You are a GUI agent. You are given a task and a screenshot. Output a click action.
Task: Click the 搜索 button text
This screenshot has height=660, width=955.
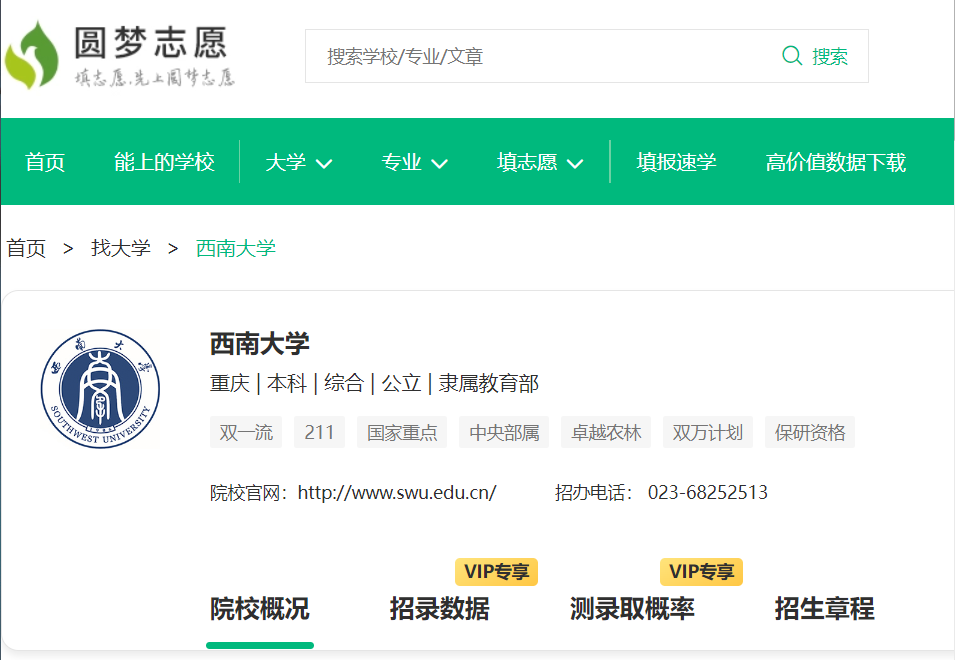(x=830, y=57)
